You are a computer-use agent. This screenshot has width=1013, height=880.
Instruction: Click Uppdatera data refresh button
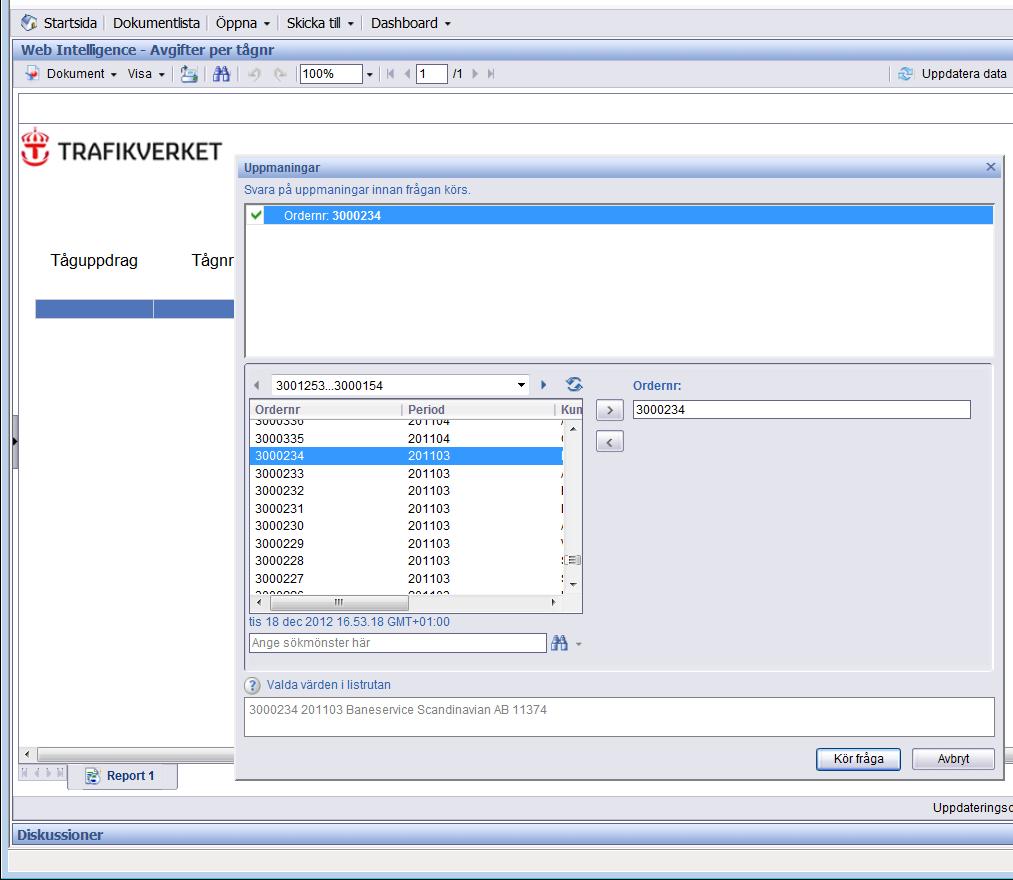pyautogui.click(x=952, y=74)
